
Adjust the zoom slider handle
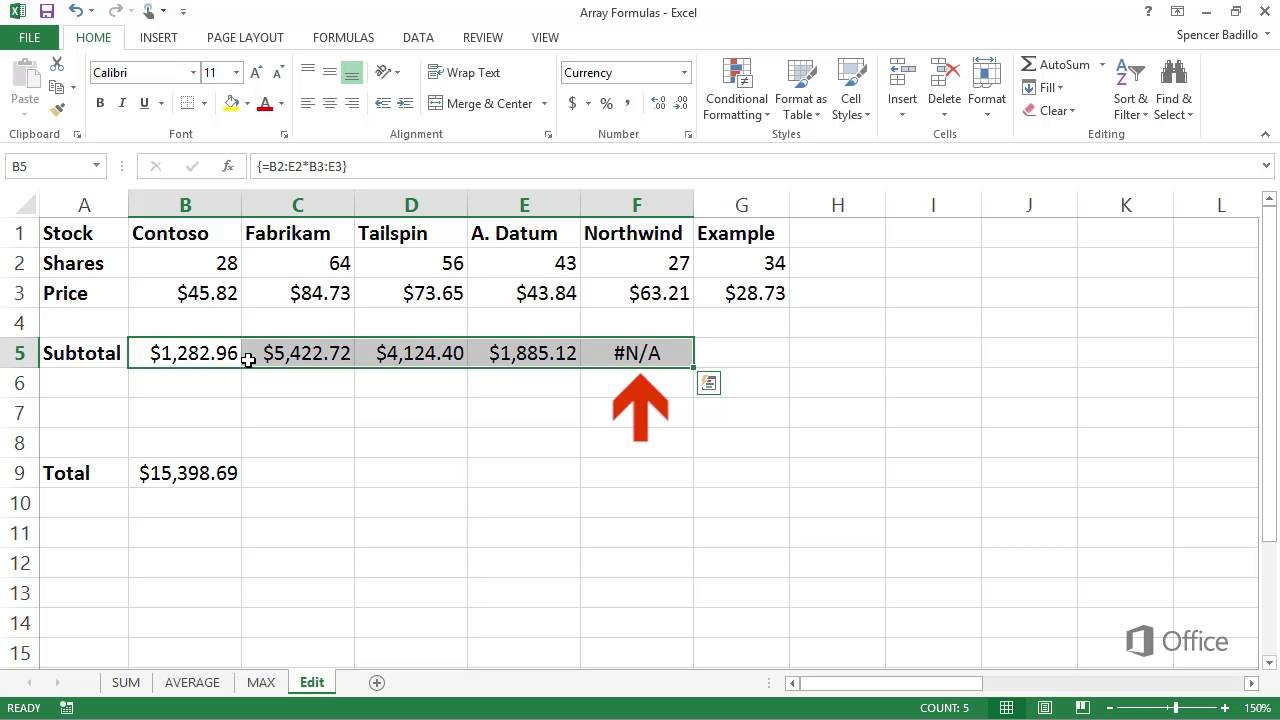(x=1177, y=708)
